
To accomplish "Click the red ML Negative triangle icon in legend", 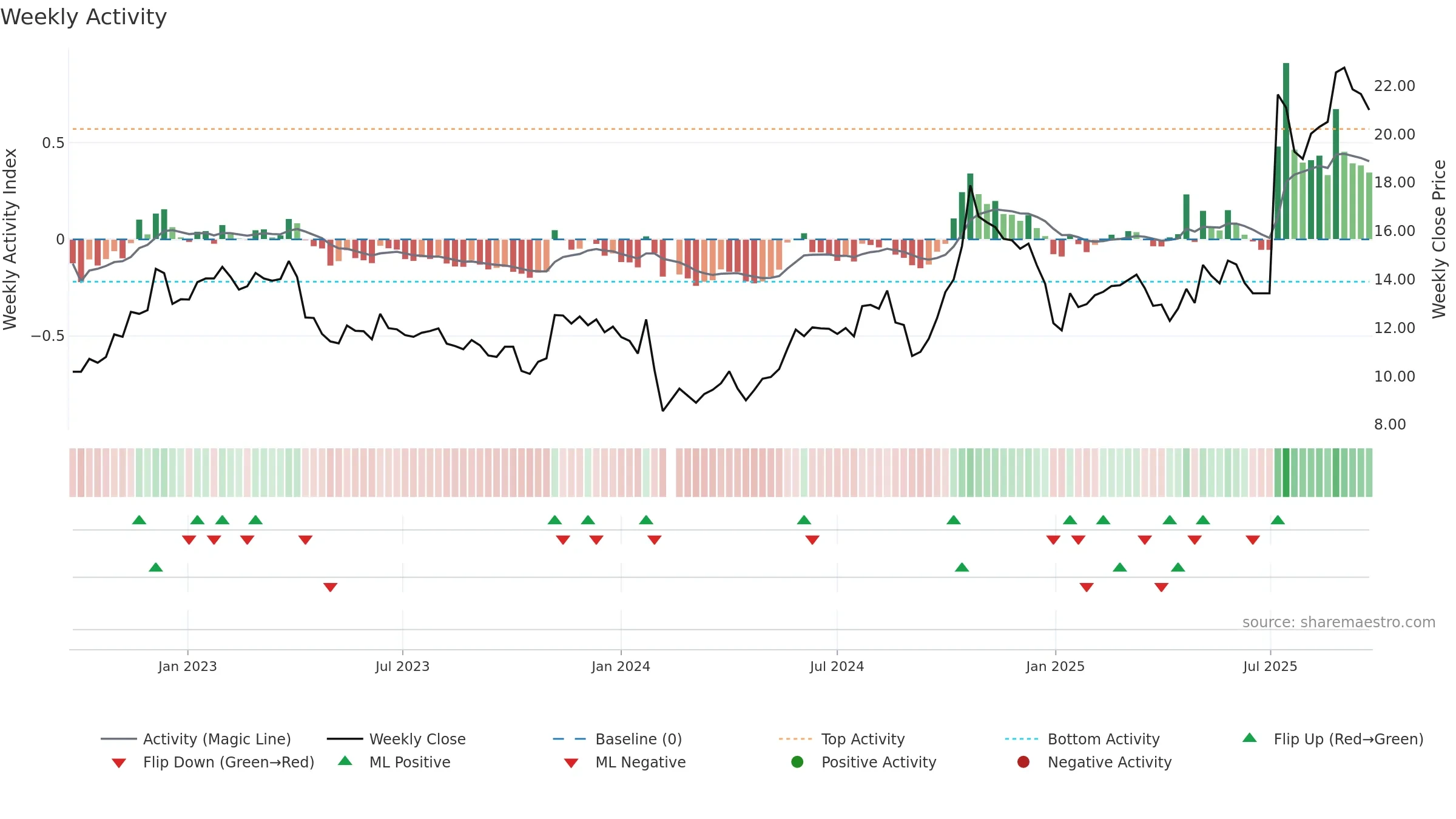I will tap(571, 763).
